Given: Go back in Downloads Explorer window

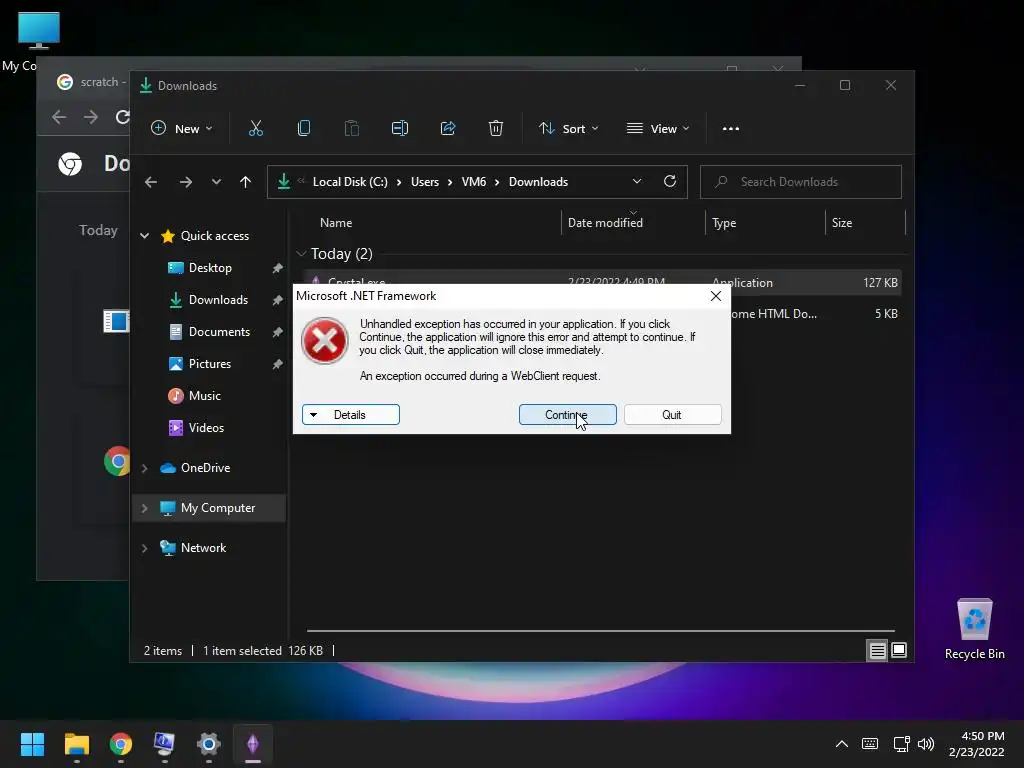Looking at the screenshot, I should (151, 182).
